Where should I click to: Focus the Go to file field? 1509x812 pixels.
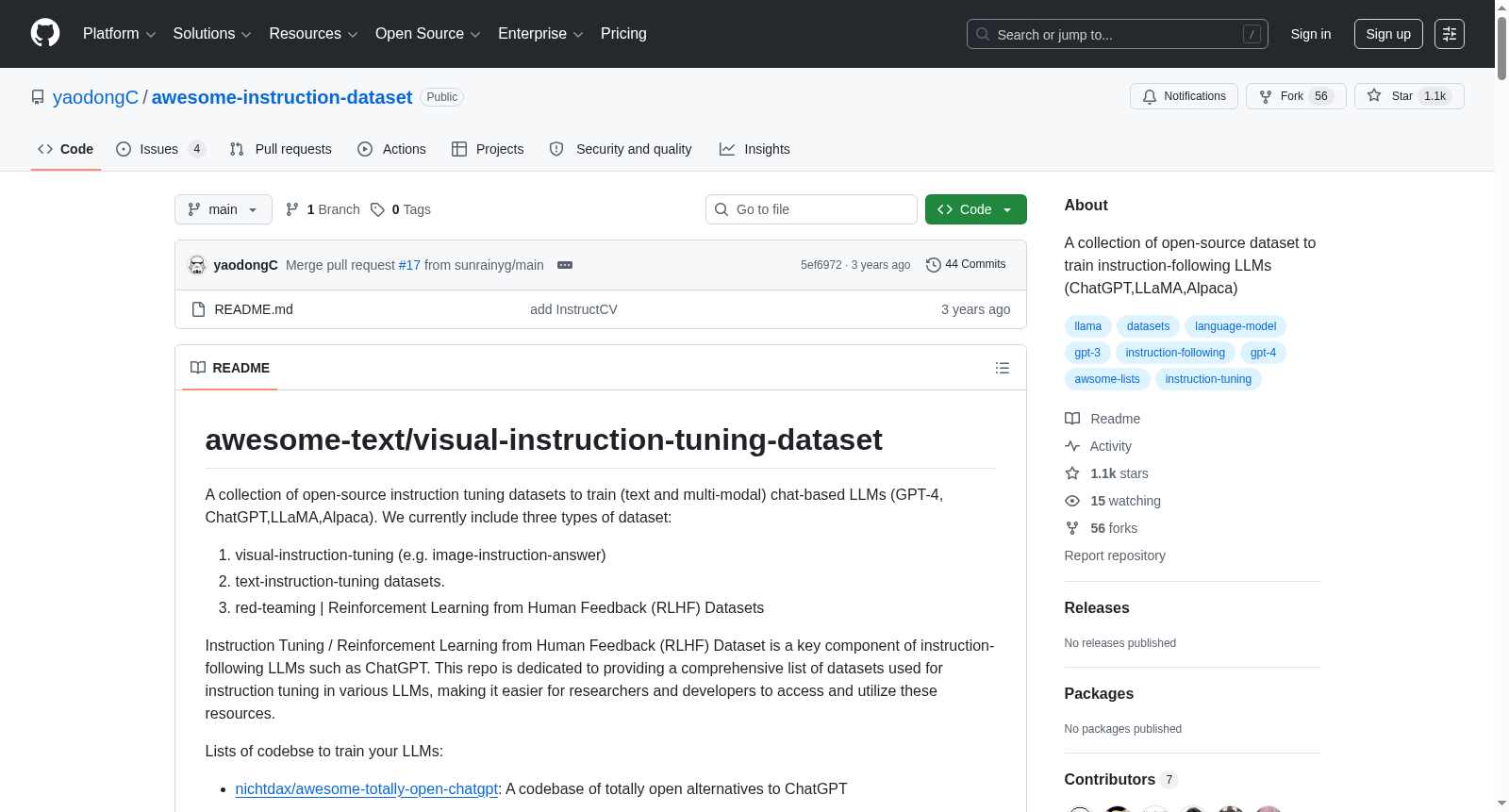tap(811, 209)
